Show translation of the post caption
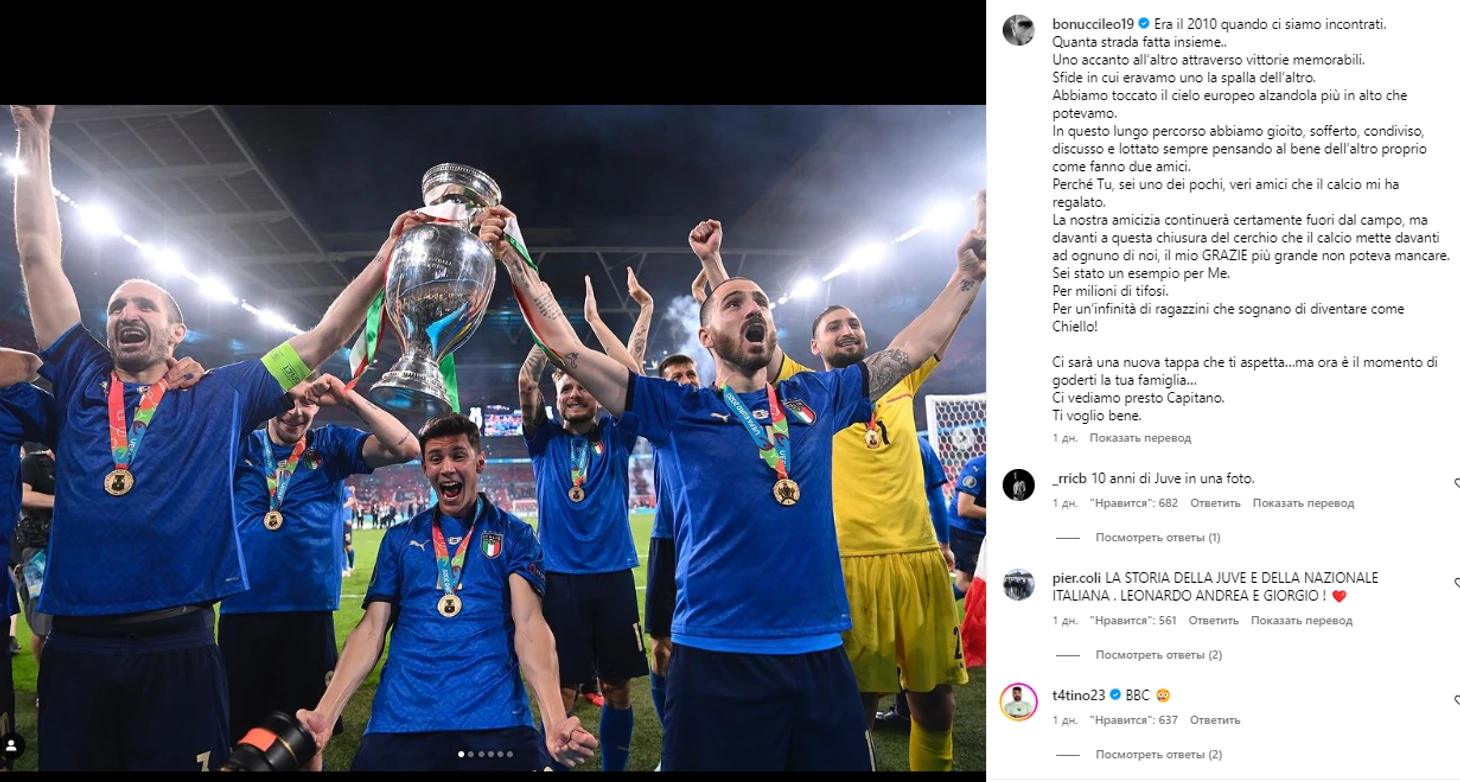The height and width of the screenshot is (782, 1460). pos(1140,438)
